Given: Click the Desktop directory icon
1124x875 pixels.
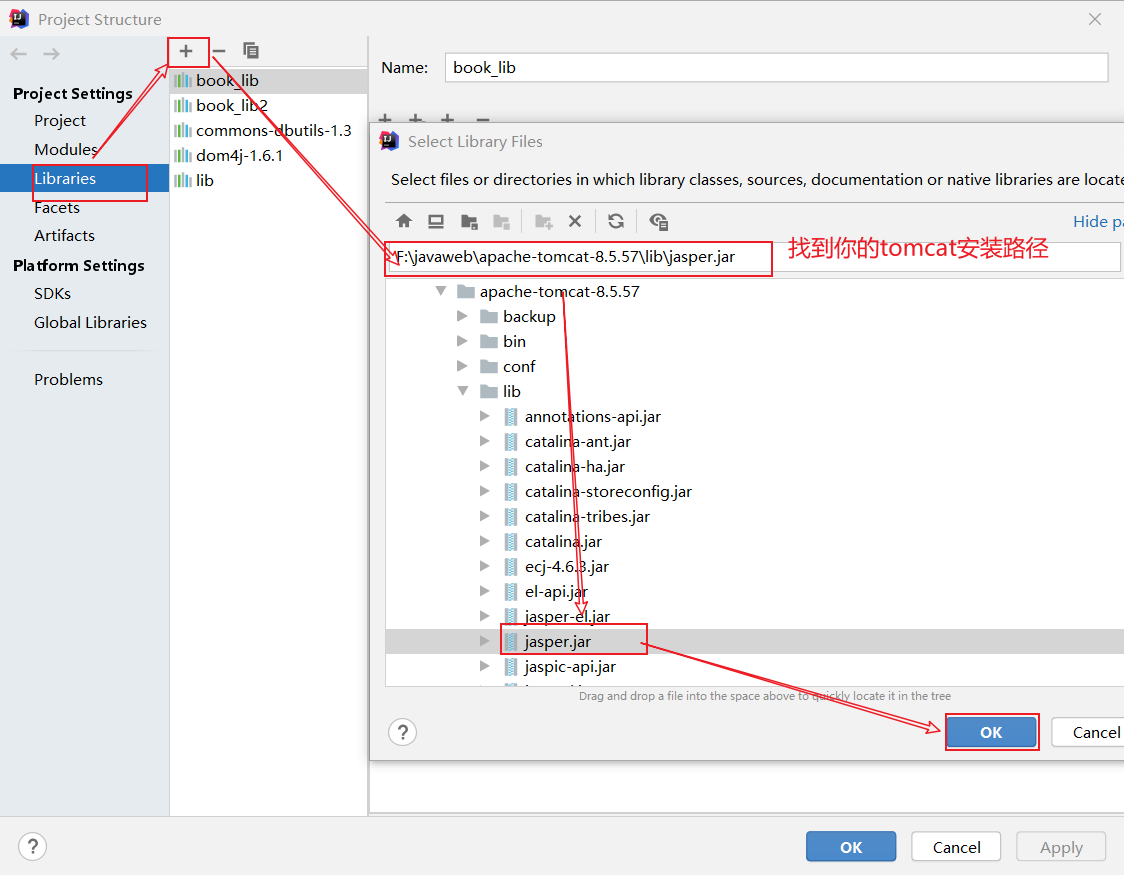Looking at the screenshot, I should 436,221.
